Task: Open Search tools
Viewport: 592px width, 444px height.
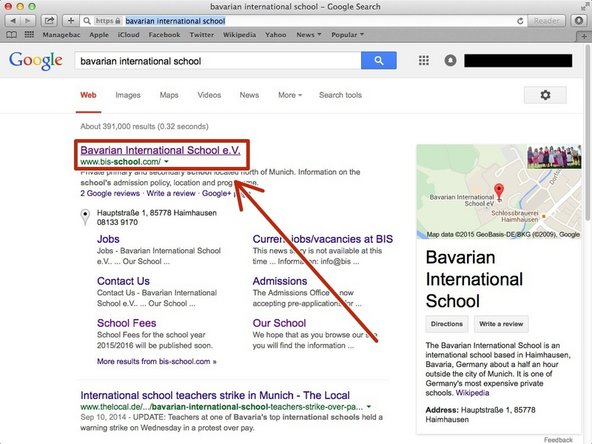Action: [x=340, y=95]
